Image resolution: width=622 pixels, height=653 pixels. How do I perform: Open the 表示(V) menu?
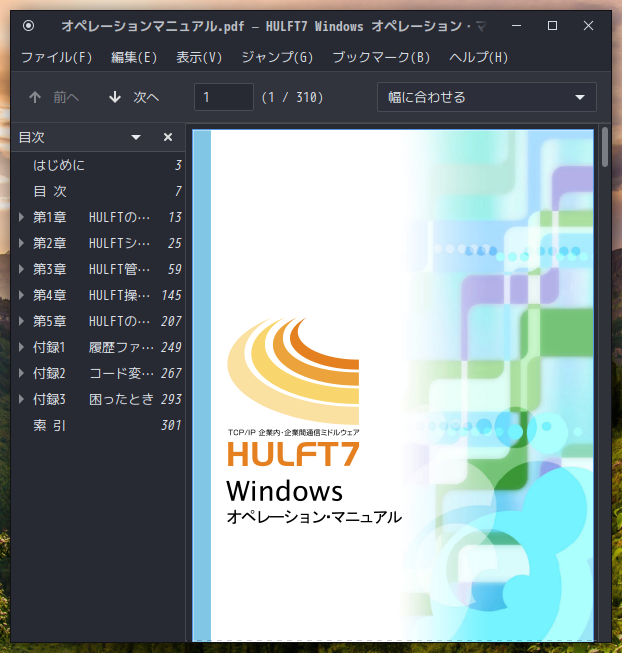tap(199, 57)
